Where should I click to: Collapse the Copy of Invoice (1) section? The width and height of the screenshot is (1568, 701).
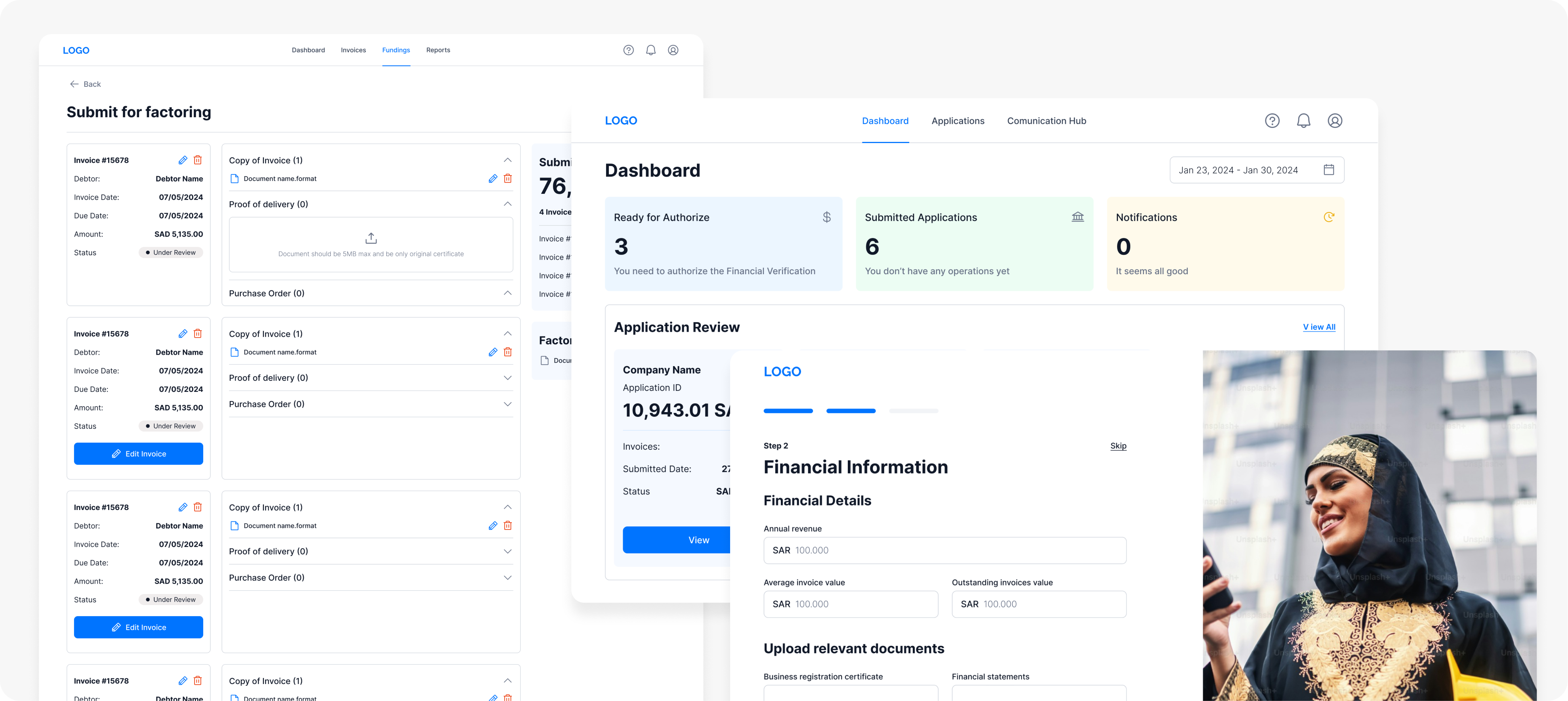[x=507, y=160]
